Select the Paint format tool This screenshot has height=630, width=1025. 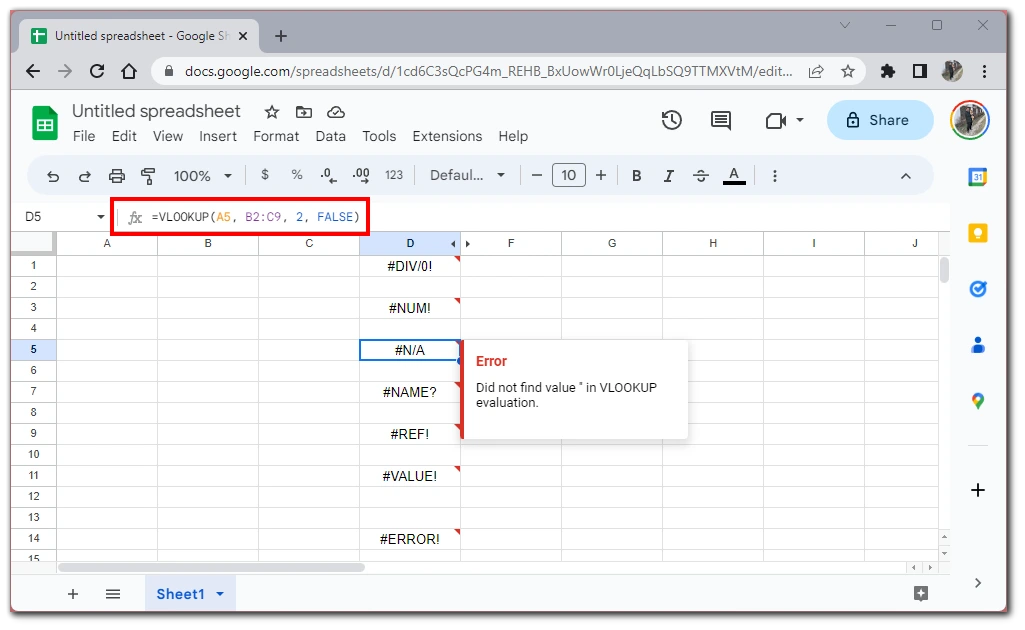coord(149,176)
